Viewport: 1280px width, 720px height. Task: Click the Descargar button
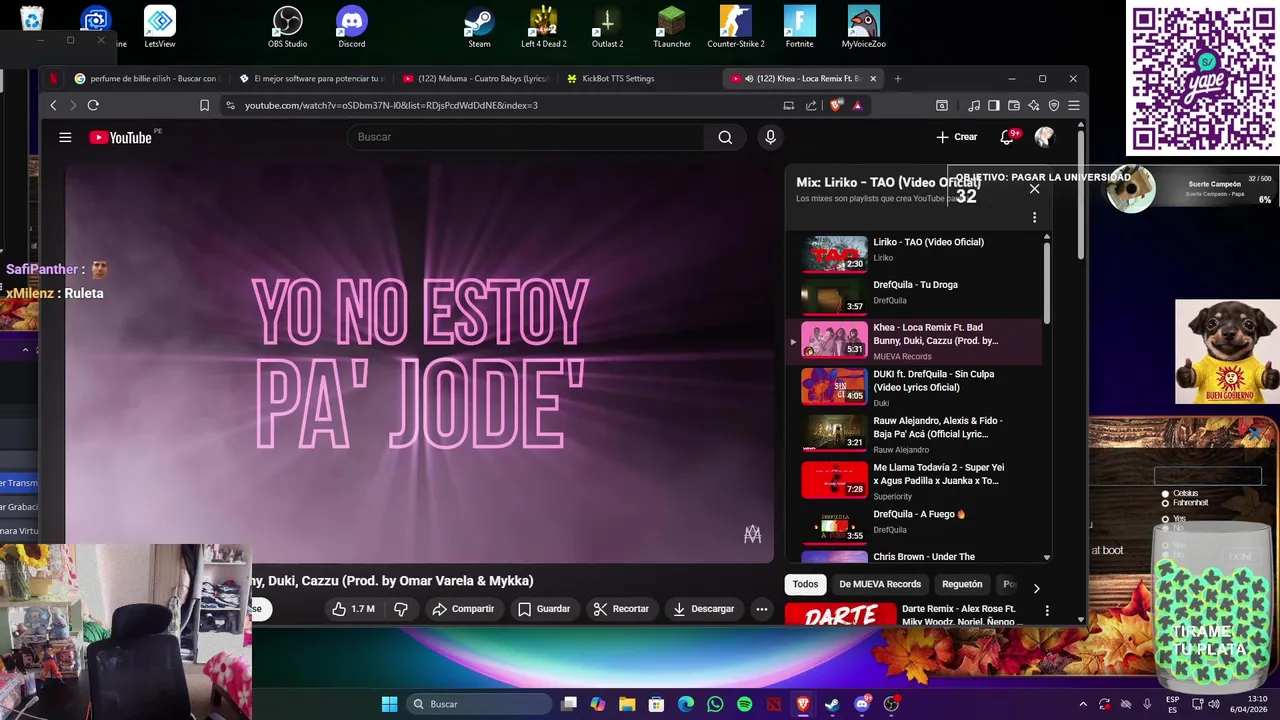[704, 609]
